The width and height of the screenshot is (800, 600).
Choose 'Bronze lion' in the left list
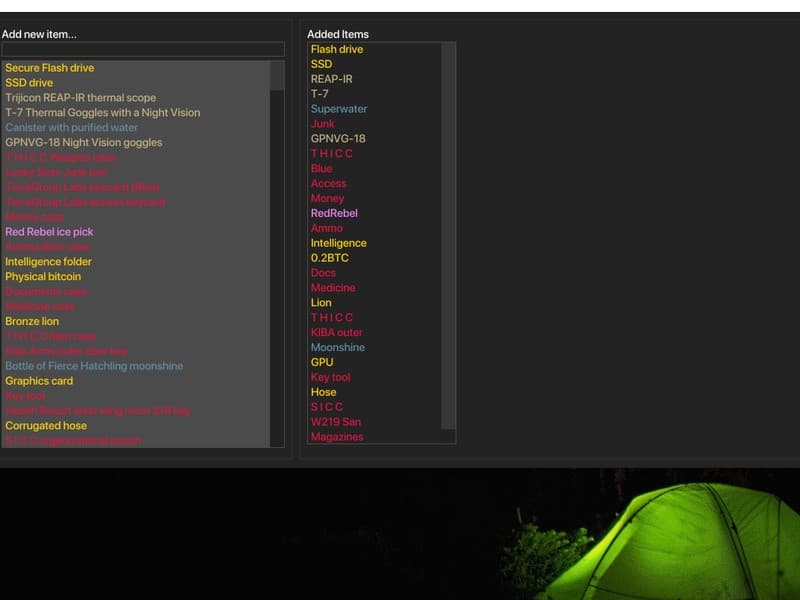point(32,321)
